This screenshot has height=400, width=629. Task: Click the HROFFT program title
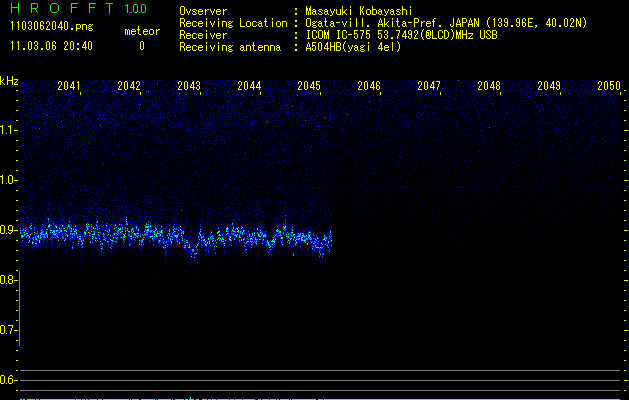tap(60, 9)
